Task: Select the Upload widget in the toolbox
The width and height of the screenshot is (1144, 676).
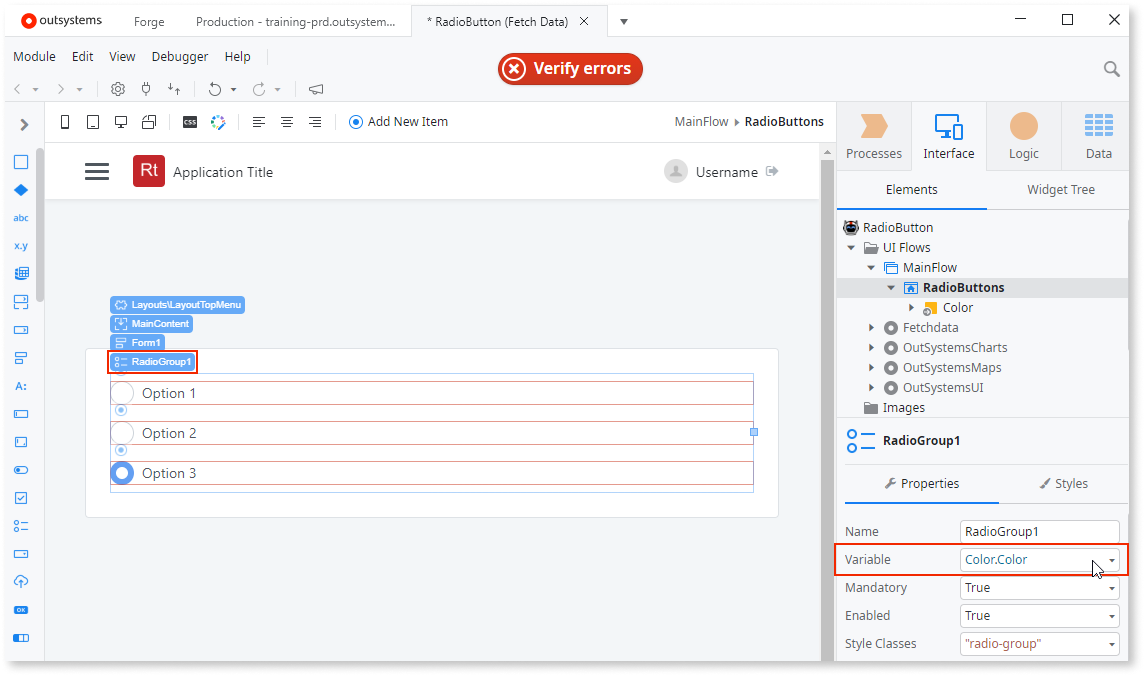Action: [21, 581]
